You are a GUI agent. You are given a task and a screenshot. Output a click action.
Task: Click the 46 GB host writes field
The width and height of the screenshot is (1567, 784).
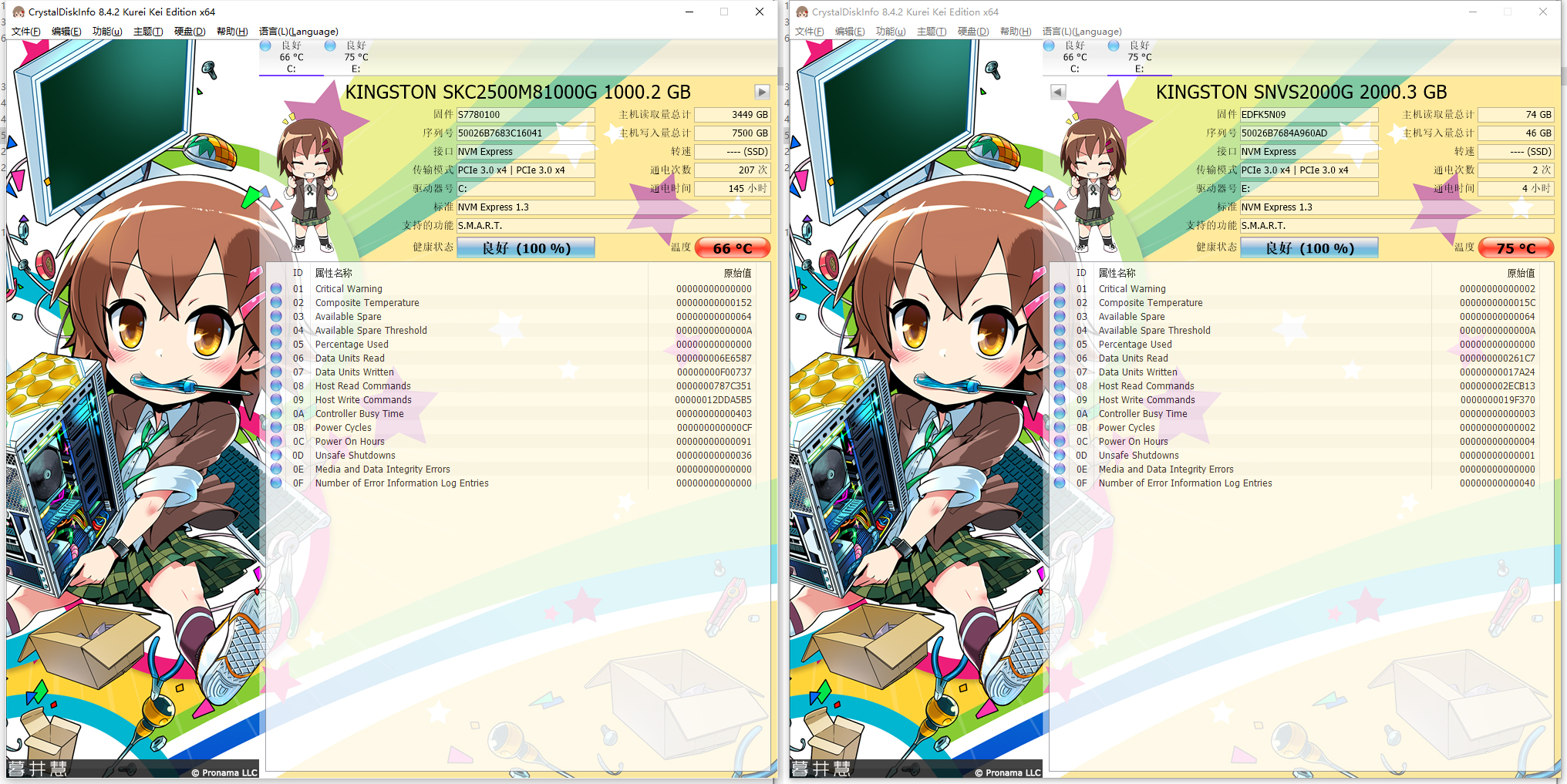(x=1516, y=133)
